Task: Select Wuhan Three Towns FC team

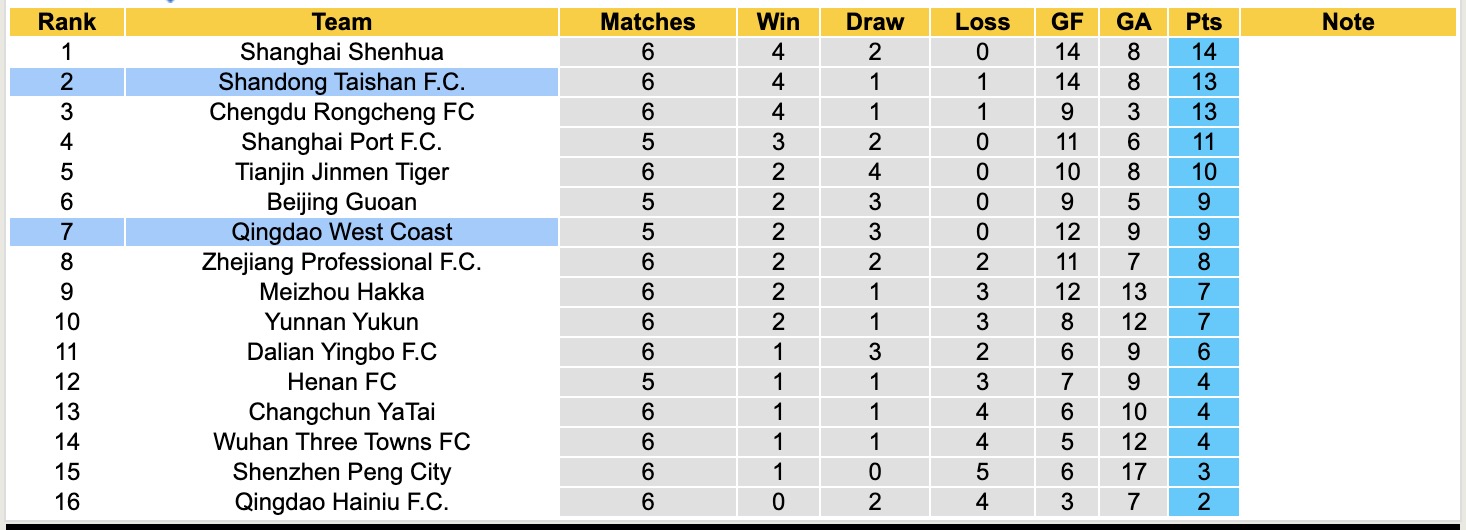Action: (x=341, y=442)
